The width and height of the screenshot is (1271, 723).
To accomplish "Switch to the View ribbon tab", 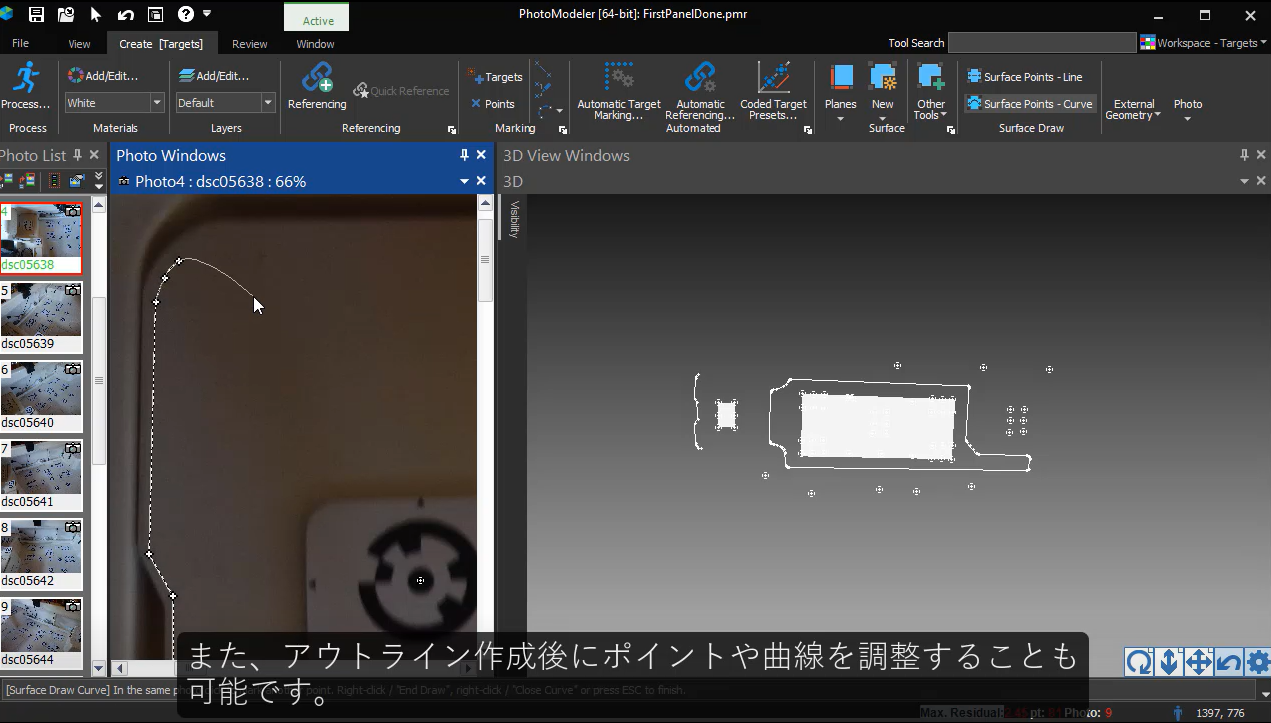I will (79, 44).
